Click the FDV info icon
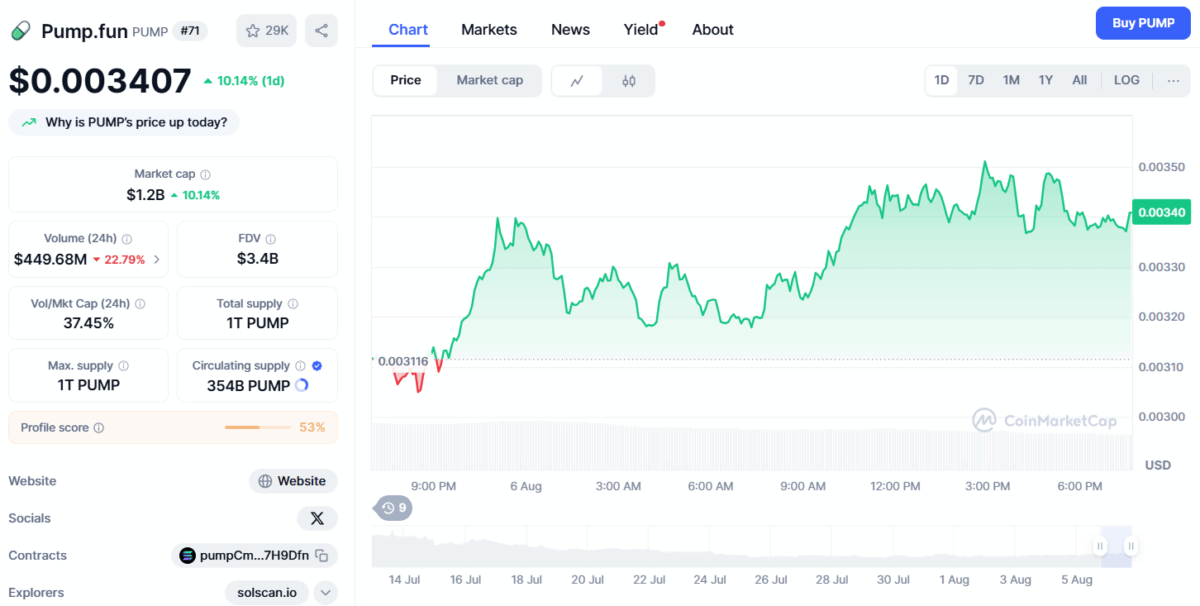This screenshot has height=606, width=1200. [x=271, y=239]
